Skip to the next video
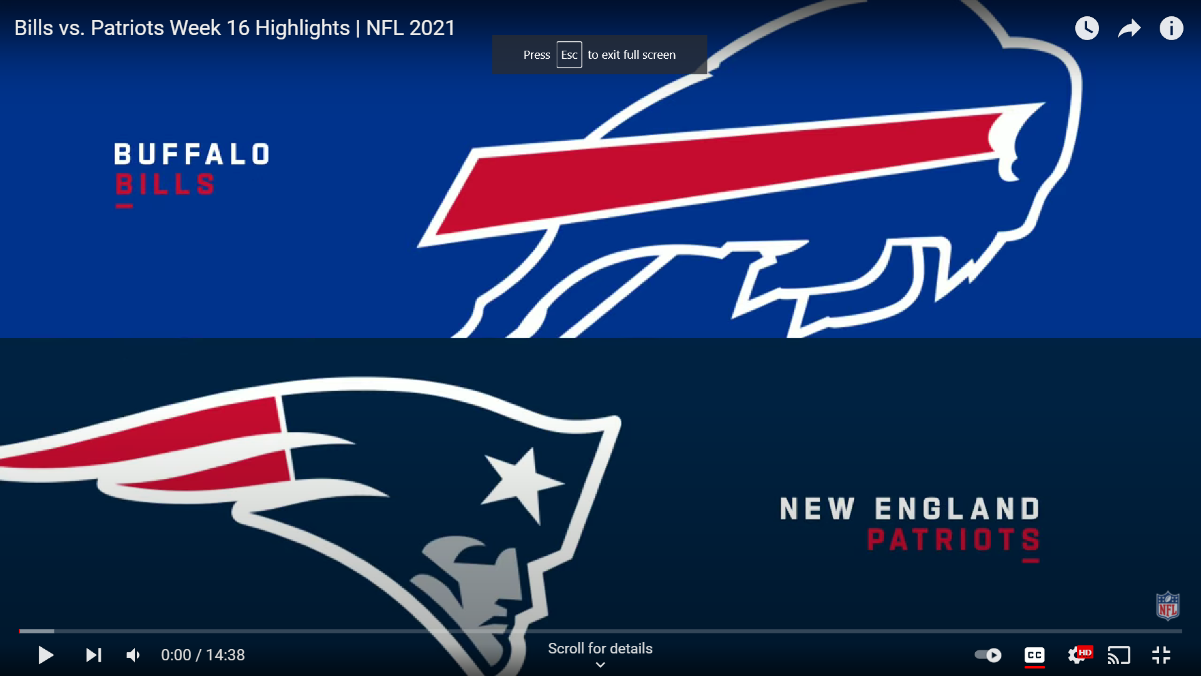Viewport: 1201px width, 676px height. [x=93, y=655]
